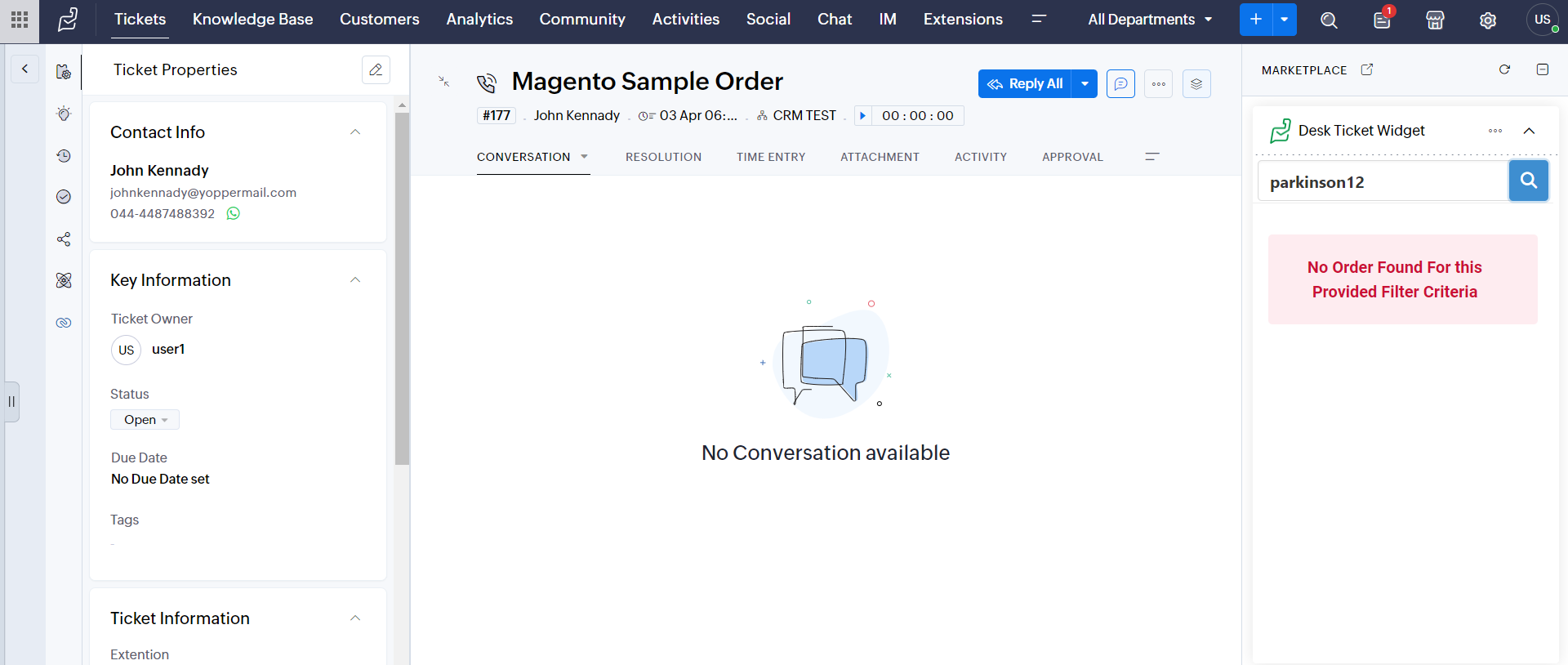The width and height of the screenshot is (1568, 665).
Task: Click the johnkennady@yoppermail.com email link
Action: 203,193
